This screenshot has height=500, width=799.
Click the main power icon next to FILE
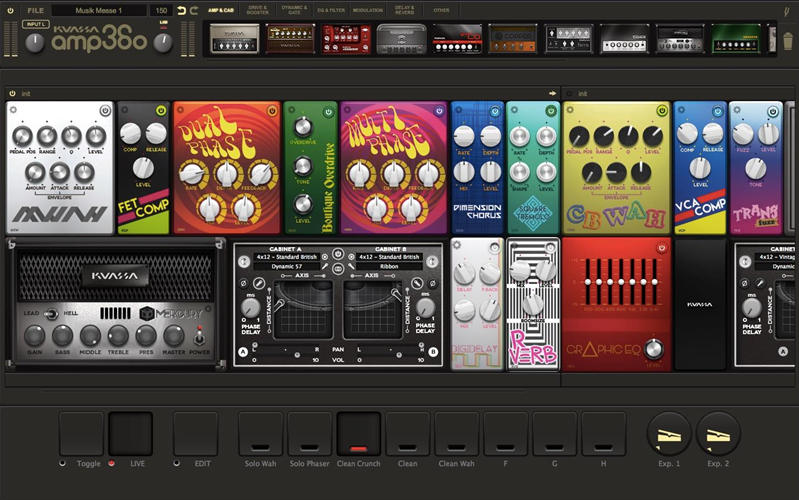pos(10,10)
